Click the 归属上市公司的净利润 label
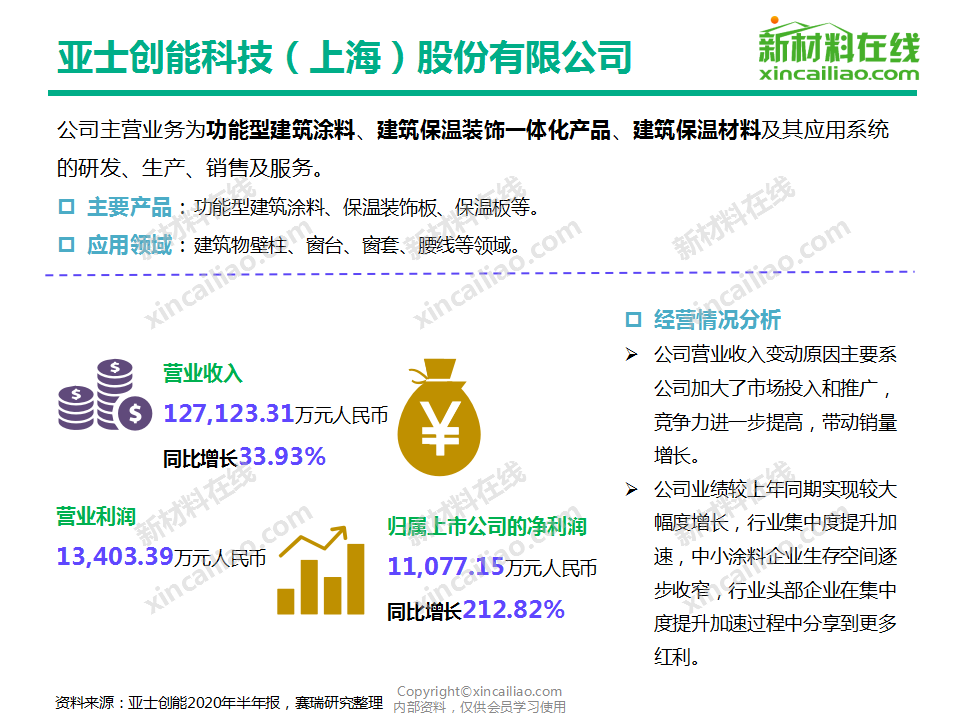Image resolution: width=960 pixels, height=720 pixels. pyautogui.click(x=487, y=526)
